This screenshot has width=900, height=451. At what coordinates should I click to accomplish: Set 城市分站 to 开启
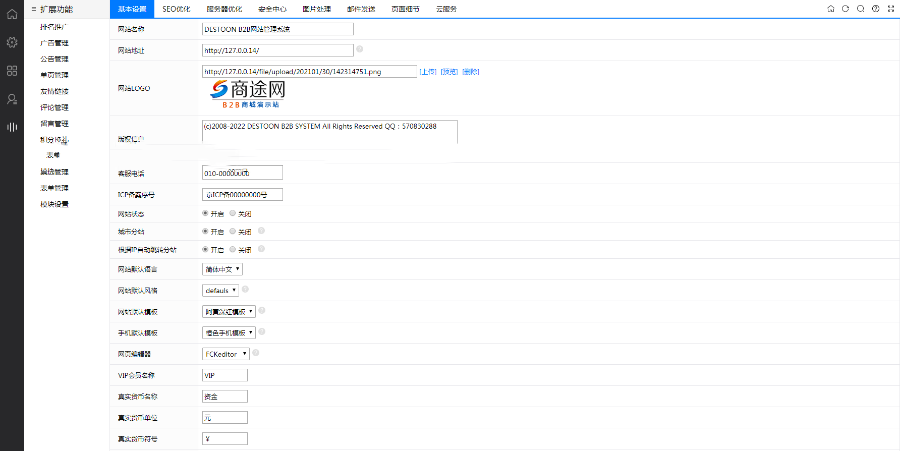(205, 231)
